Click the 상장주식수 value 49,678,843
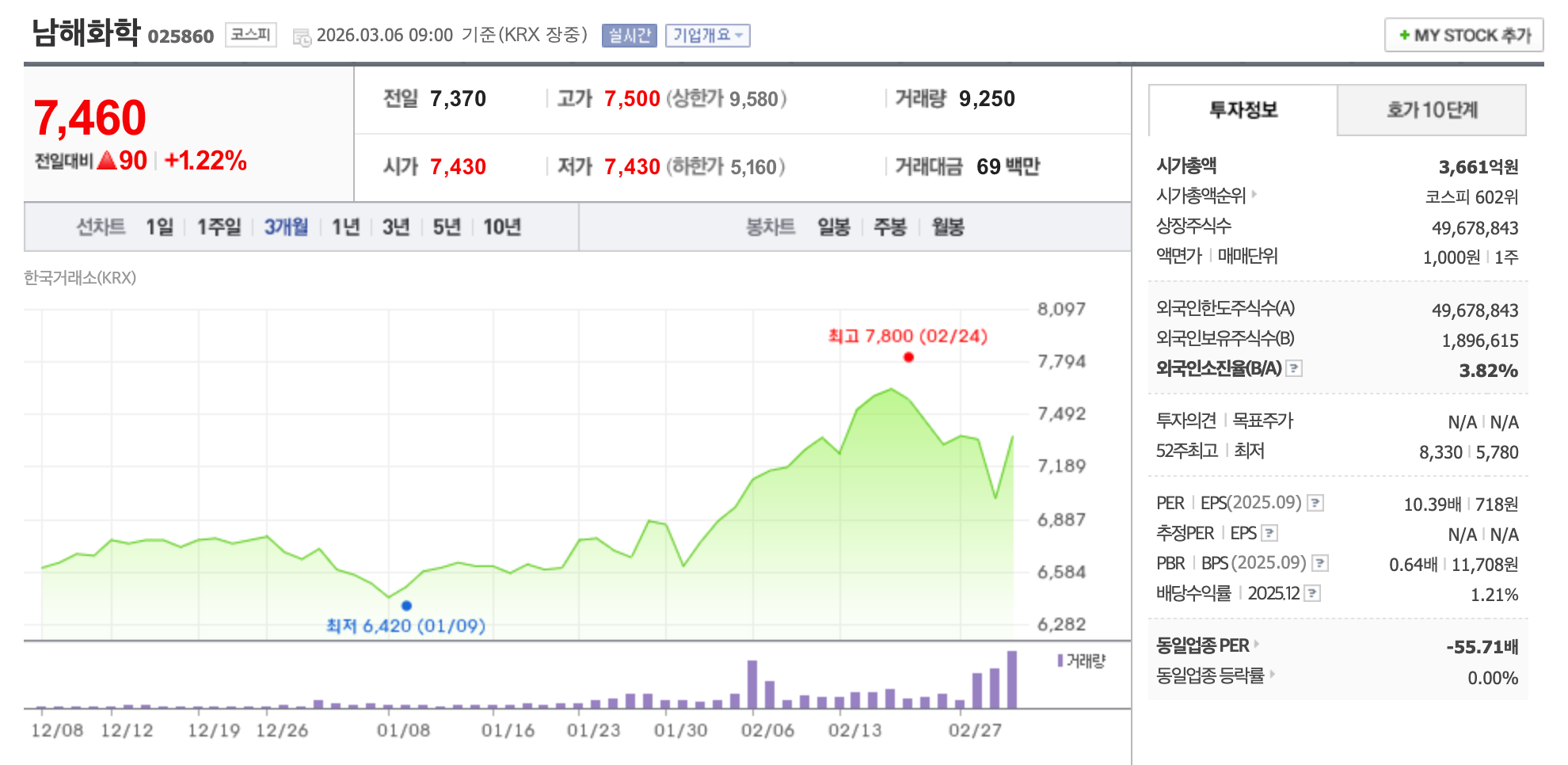This screenshot has height=765, width=1568. tap(1475, 228)
